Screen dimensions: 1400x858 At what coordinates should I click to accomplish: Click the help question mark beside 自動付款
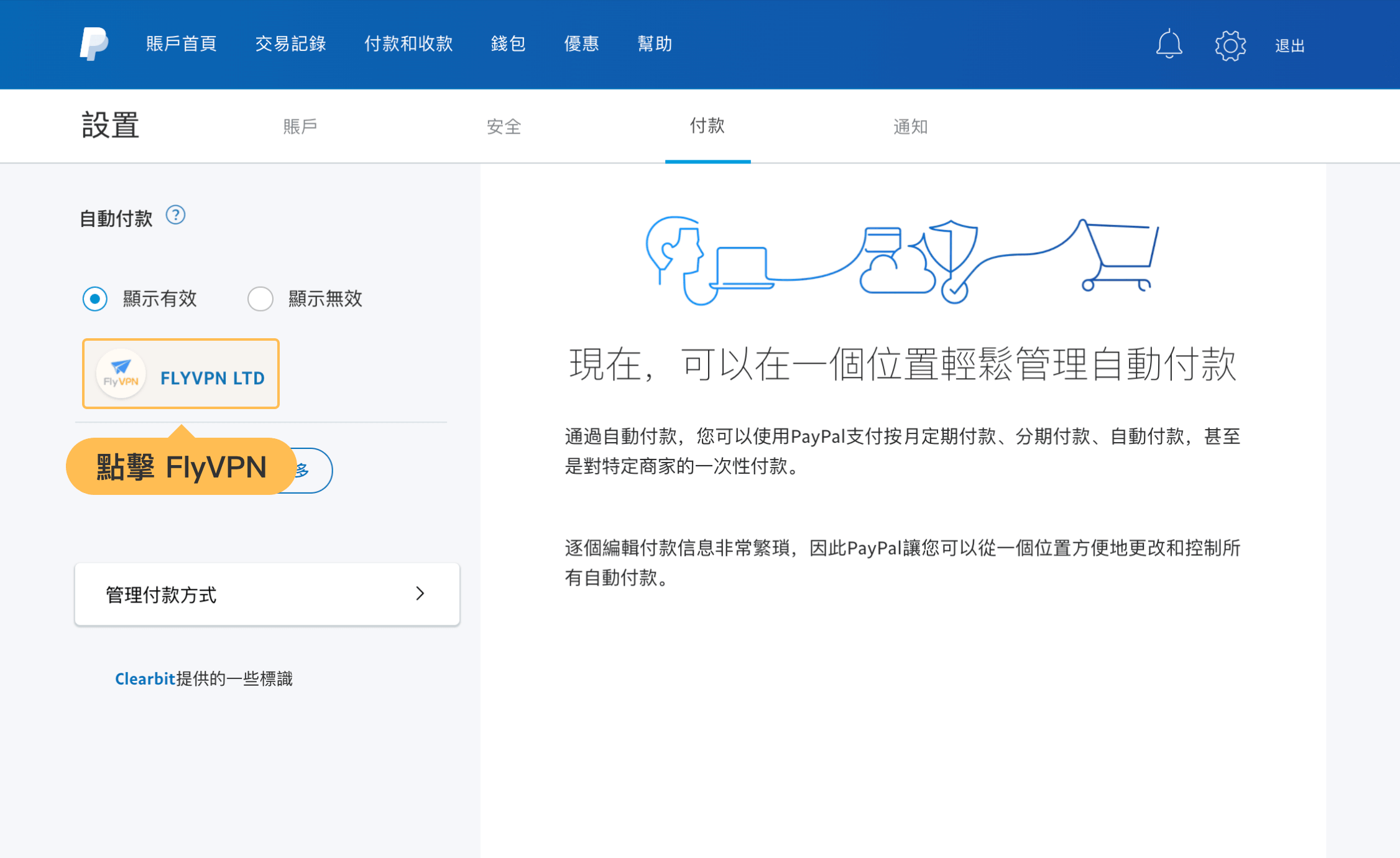175,215
